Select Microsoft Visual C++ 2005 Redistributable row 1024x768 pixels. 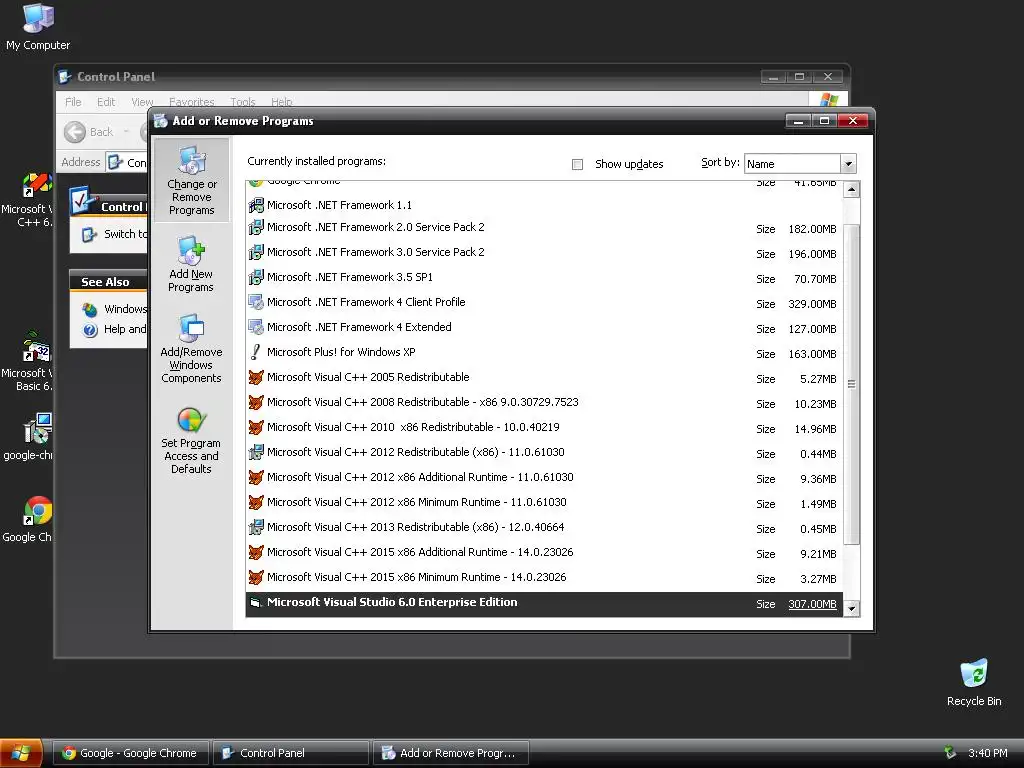coord(545,377)
